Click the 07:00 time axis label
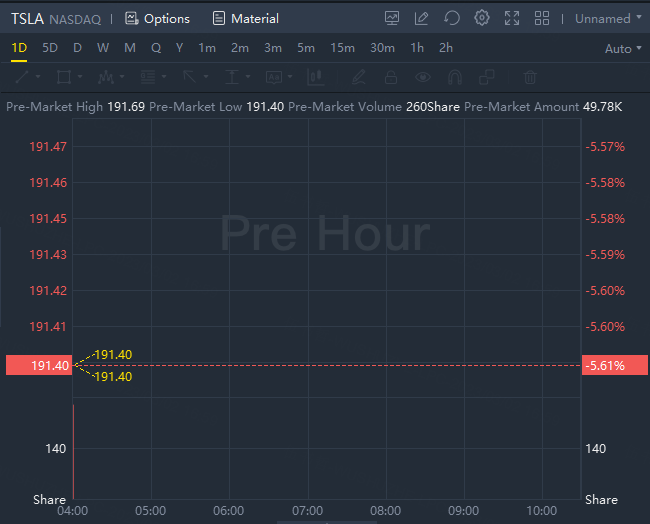 [307, 511]
